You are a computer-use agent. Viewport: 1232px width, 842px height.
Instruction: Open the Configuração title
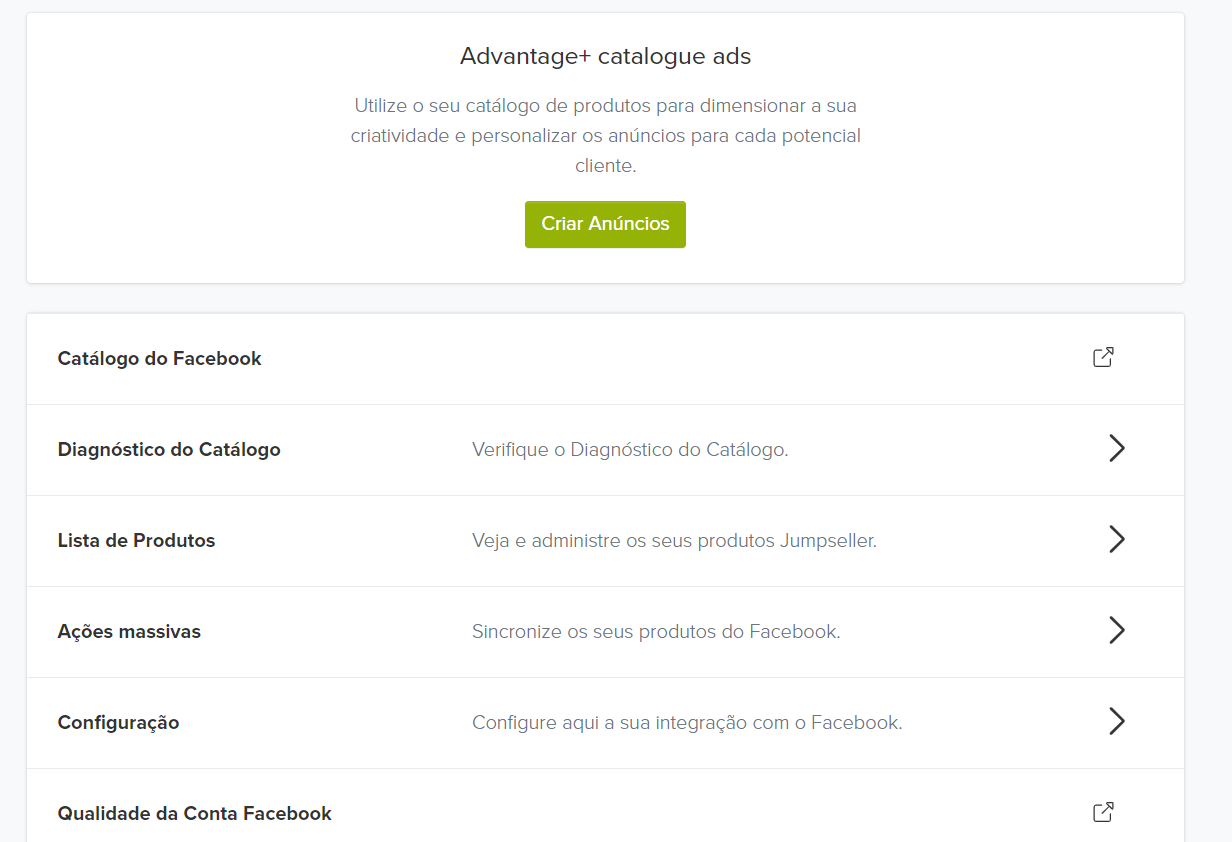[x=119, y=723]
